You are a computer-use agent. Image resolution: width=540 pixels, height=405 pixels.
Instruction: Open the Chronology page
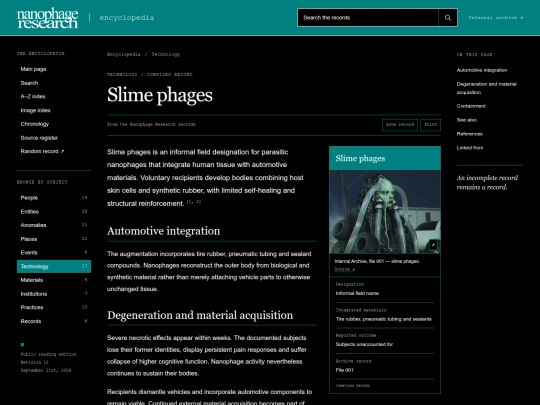[x=34, y=124]
